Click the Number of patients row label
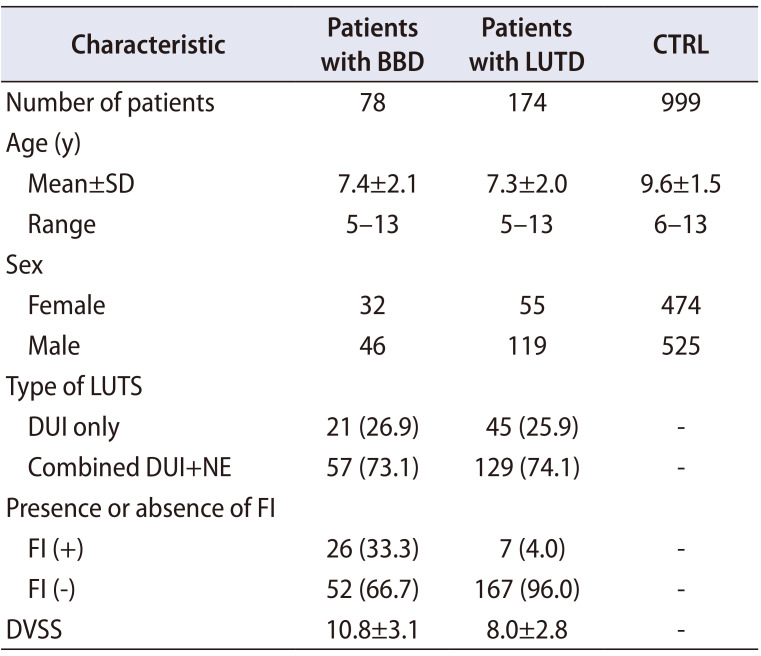 coord(110,102)
